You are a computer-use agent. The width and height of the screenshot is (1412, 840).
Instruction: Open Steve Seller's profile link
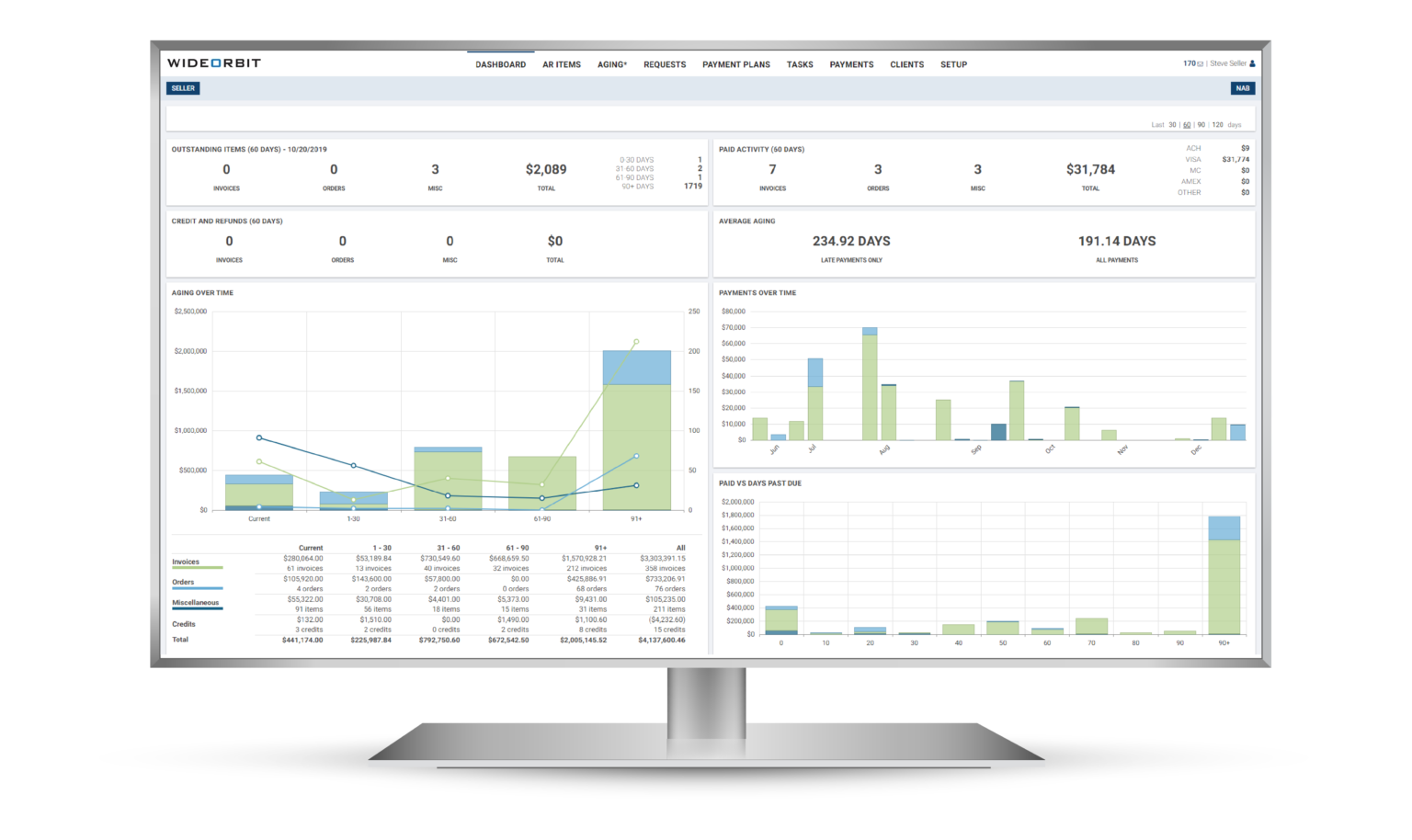click(x=1228, y=63)
